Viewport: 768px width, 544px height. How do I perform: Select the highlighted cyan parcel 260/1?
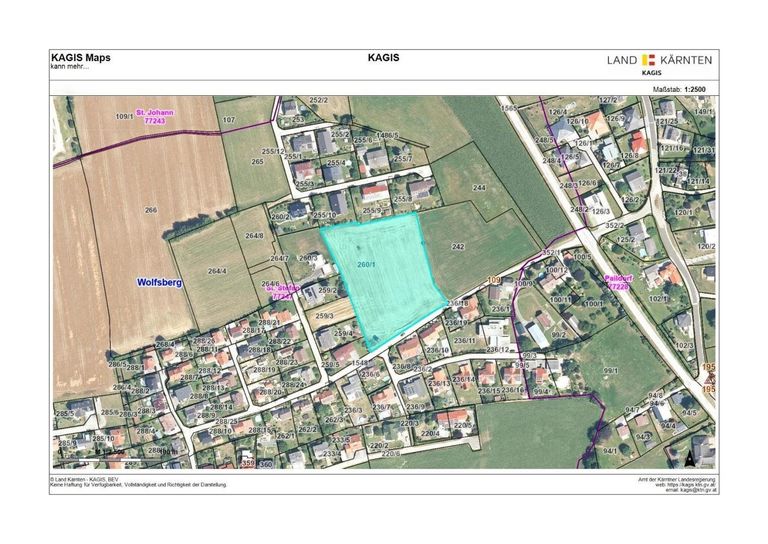383,275
